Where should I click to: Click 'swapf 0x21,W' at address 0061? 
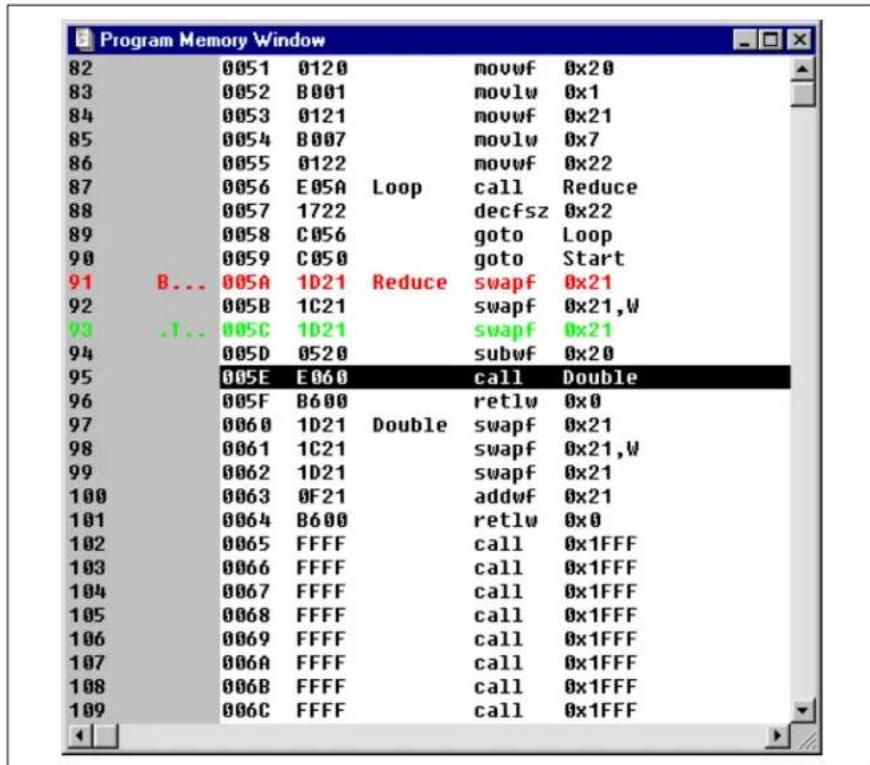(556, 449)
